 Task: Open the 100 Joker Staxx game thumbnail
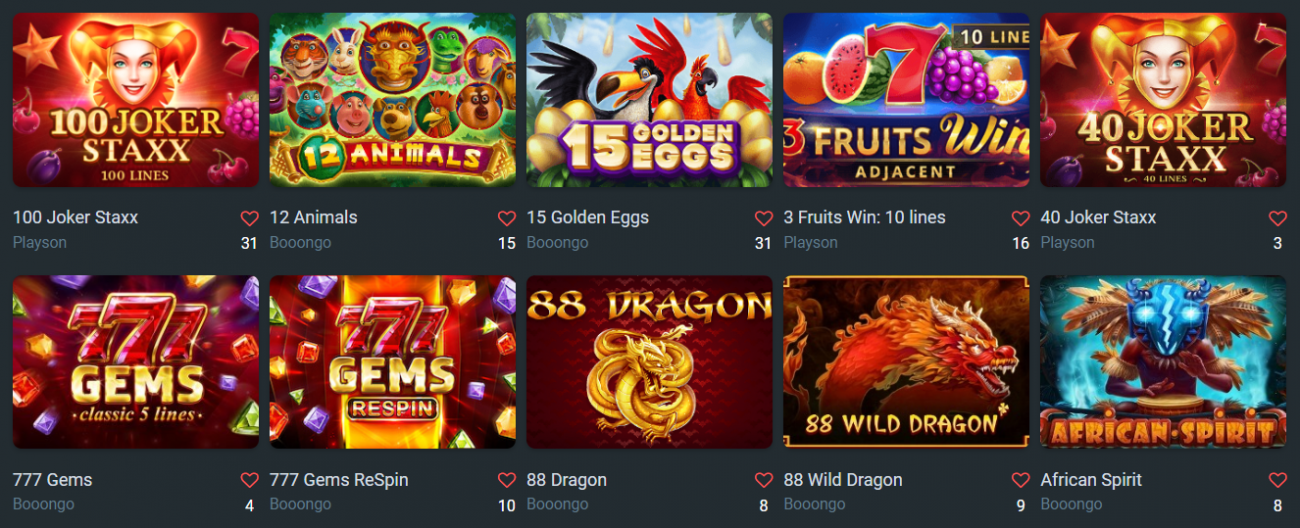(136, 100)
